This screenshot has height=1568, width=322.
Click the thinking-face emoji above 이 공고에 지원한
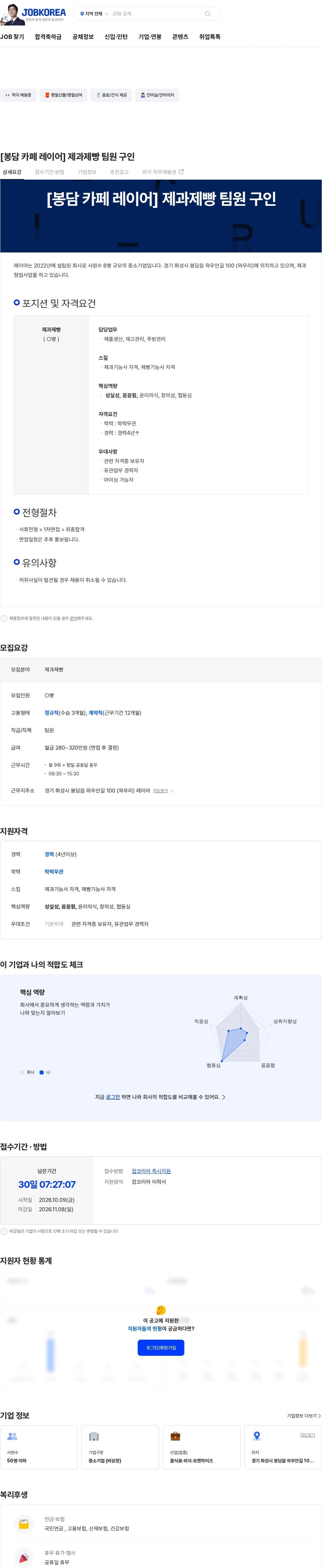pyautogui.click(x=161, y=1310)
